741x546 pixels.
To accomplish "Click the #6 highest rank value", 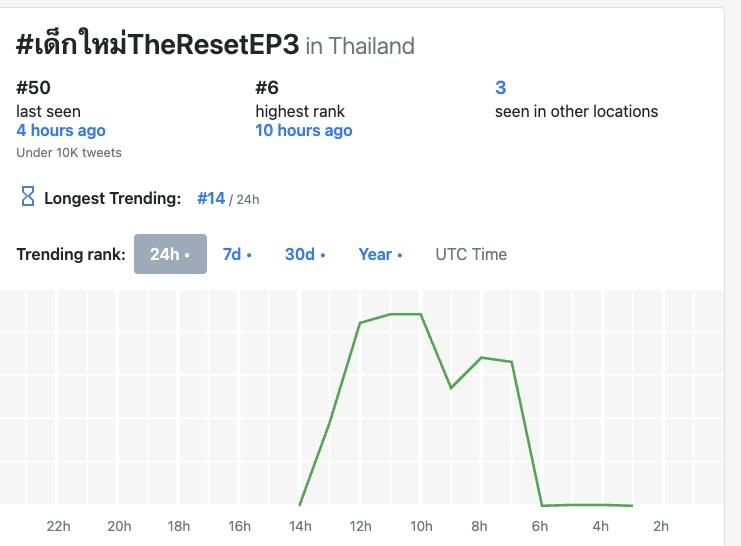I will click(x=267, y=88).
